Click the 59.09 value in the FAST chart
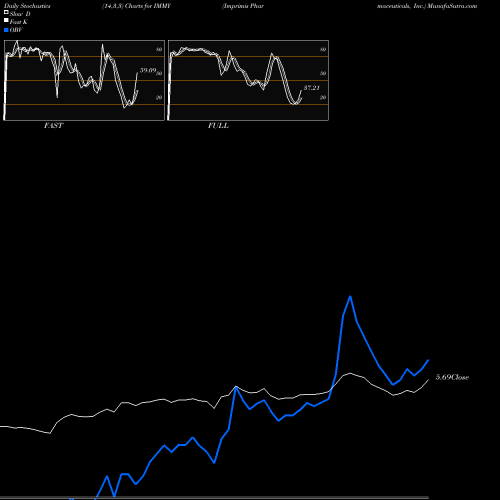Image resolution: width=500 pixels, height=500 pixels. 148,70
